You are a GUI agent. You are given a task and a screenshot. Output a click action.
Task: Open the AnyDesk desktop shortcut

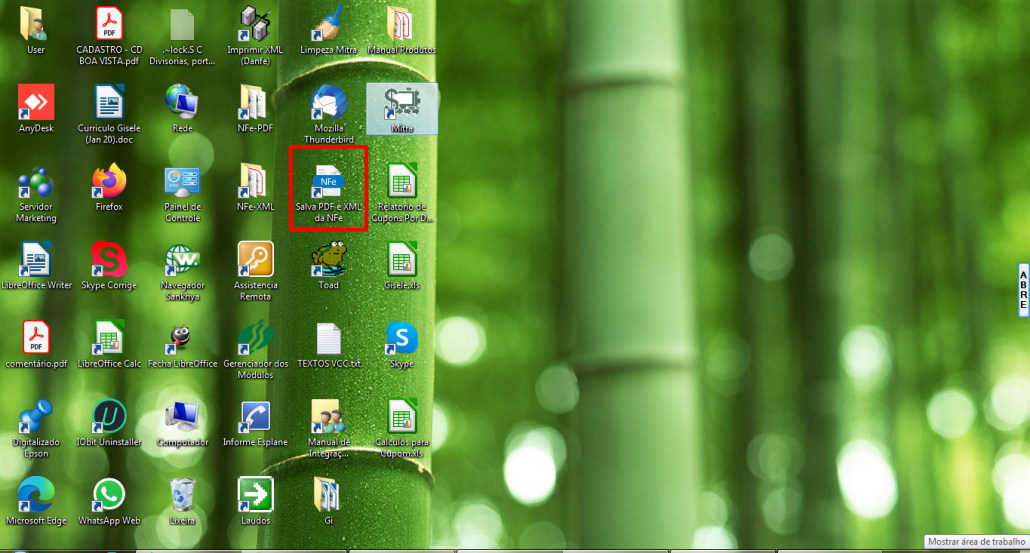(36, 103)
